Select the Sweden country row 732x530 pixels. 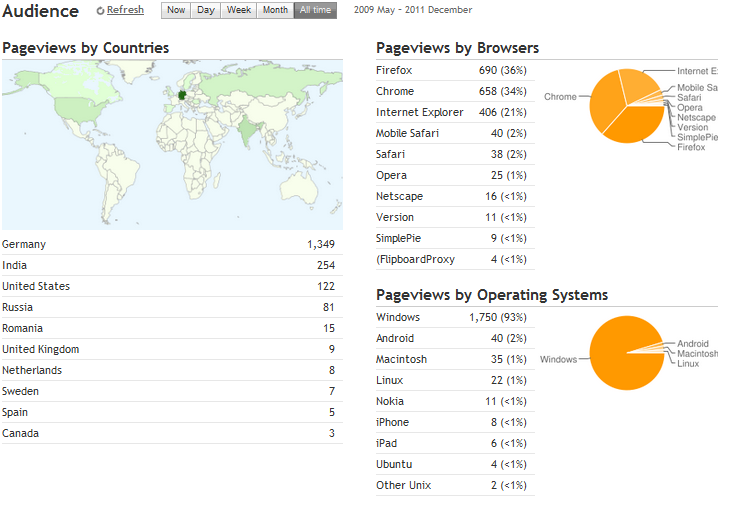coord(172,391)
